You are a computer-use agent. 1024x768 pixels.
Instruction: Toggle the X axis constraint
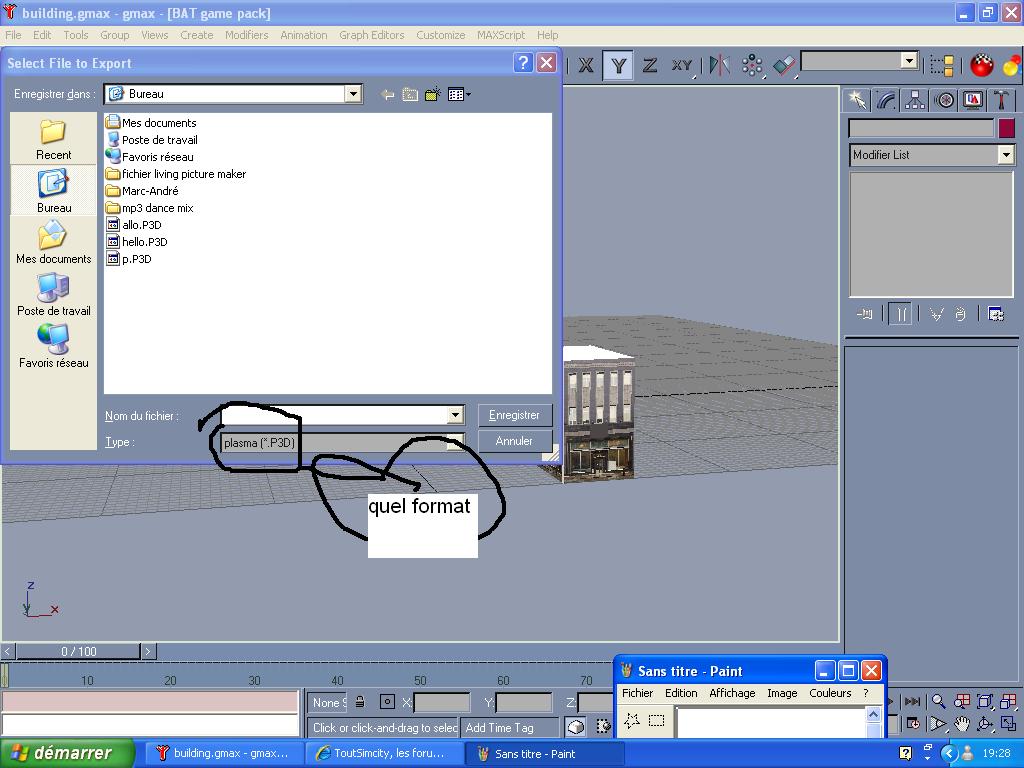(x=586, y=65)
